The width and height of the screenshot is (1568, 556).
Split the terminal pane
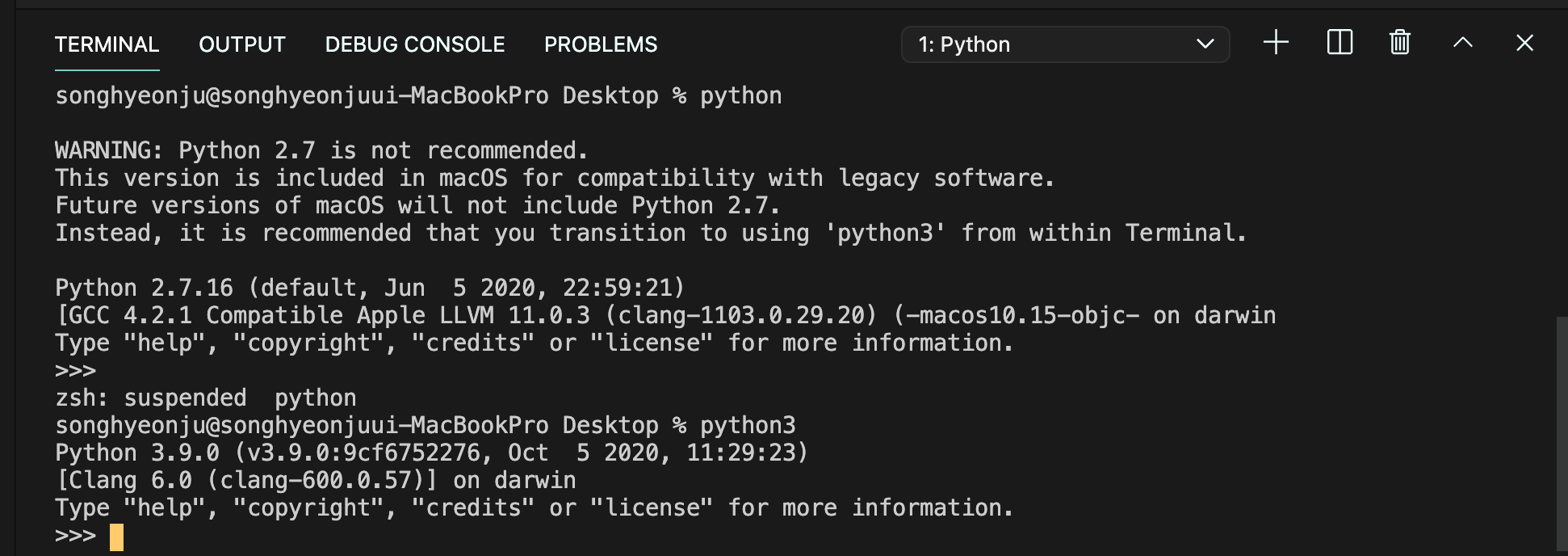[1340, 42]
